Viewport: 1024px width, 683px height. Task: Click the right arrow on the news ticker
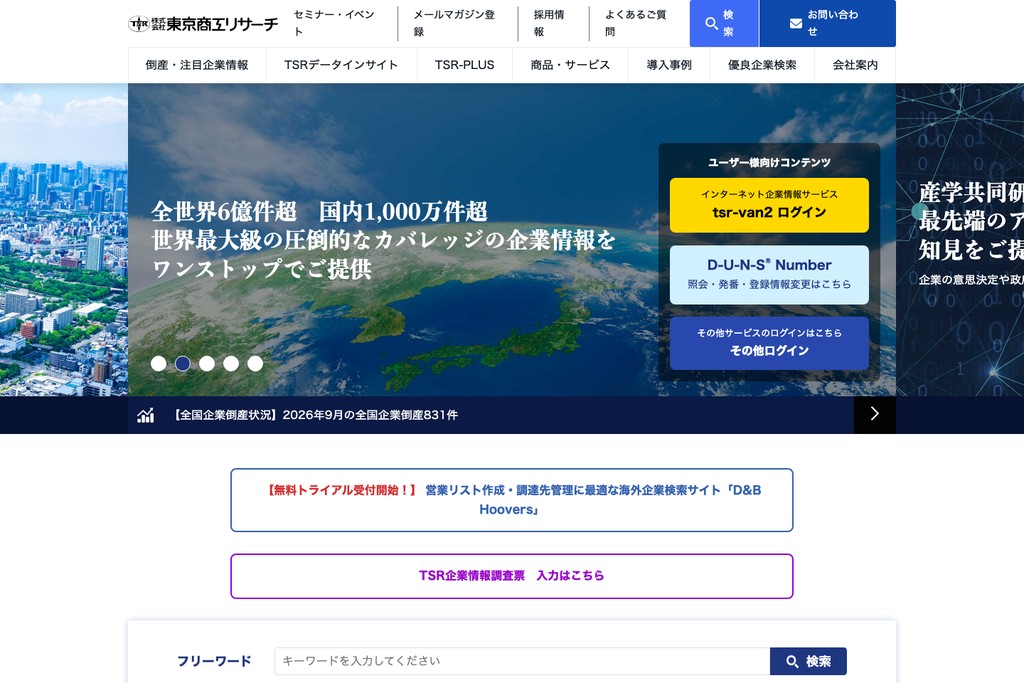[874, 414]
